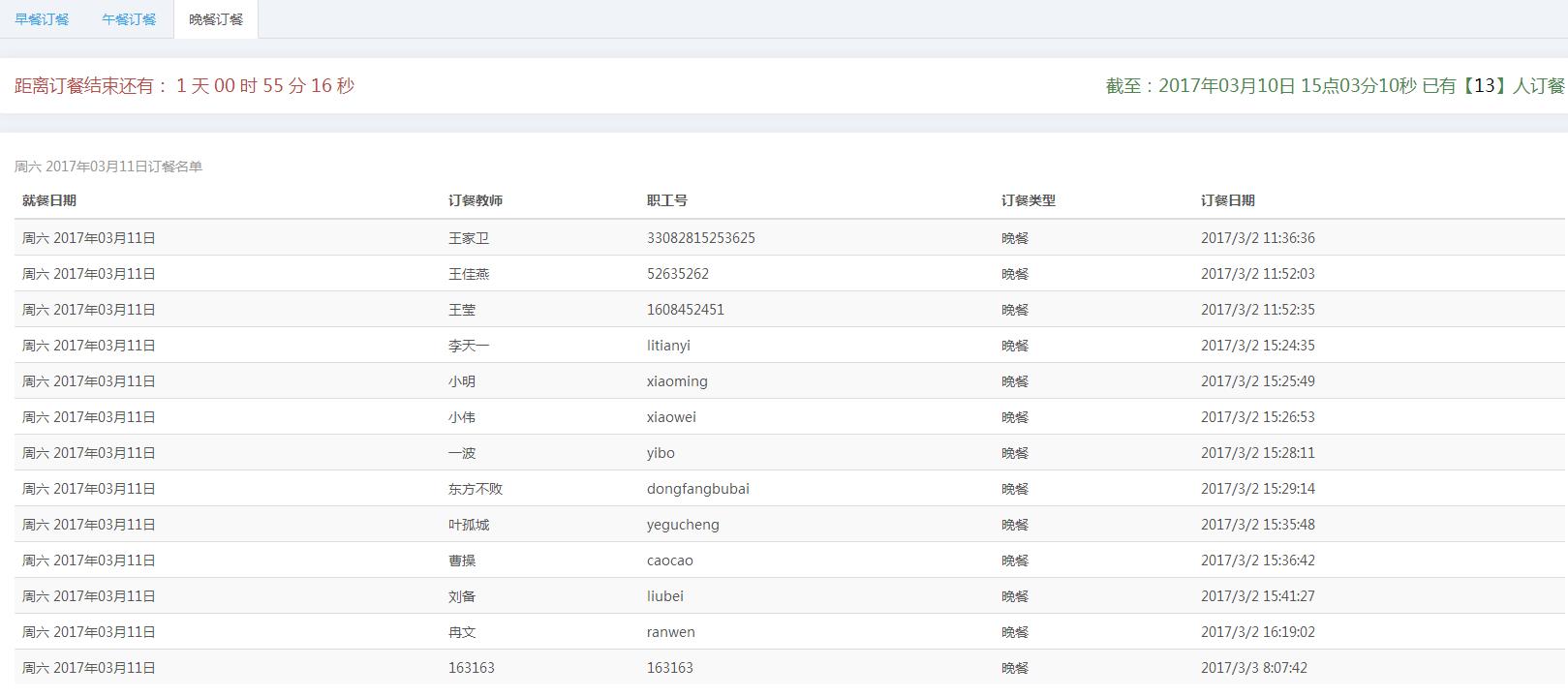The width and height of the screenshot is (1568, 697).
Task: Click the 订餐日期 column header
Action: coord(1228,200)
